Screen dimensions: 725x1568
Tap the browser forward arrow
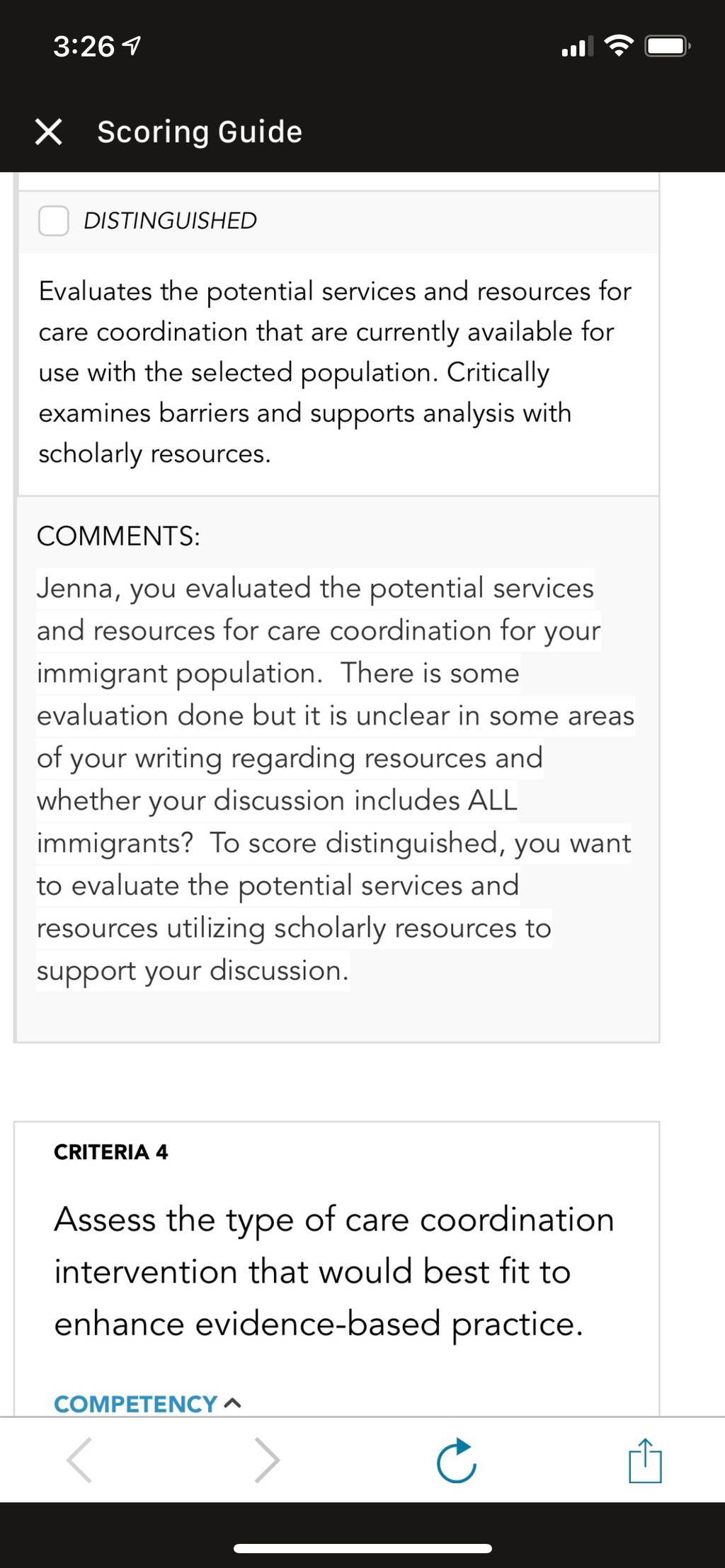(x=267, y=1460)
